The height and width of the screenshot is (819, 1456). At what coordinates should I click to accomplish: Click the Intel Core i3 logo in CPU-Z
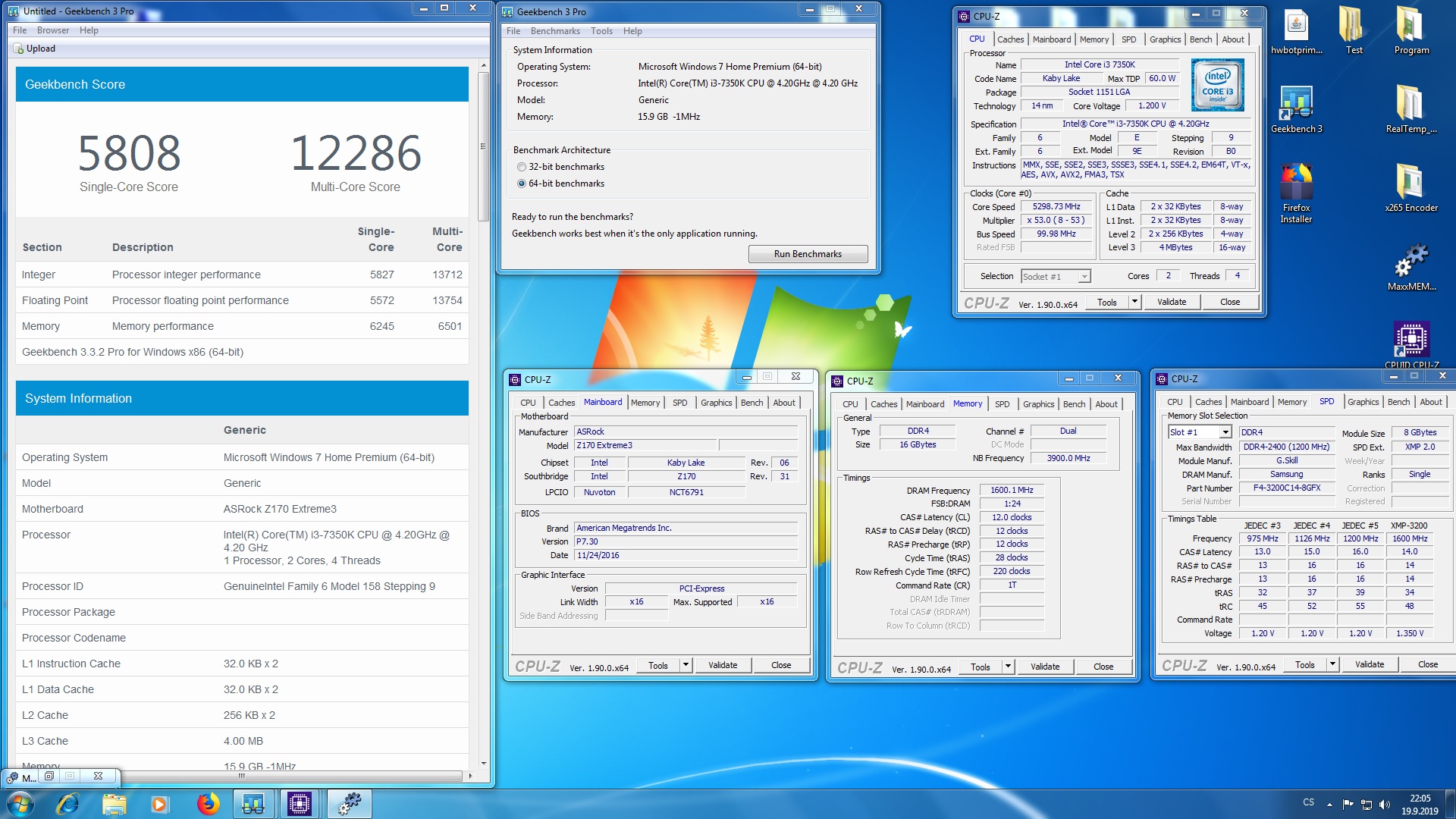(1218, 85)
